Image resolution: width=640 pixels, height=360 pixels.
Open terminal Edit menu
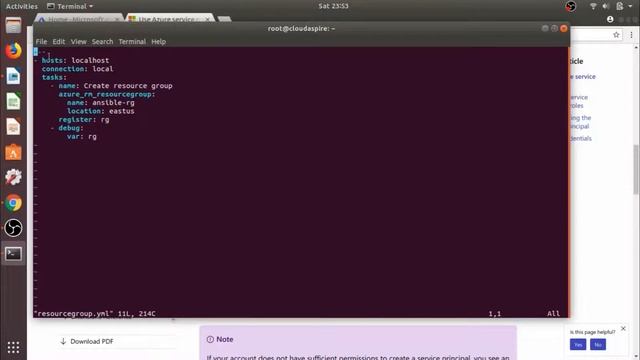click(59, 42)
